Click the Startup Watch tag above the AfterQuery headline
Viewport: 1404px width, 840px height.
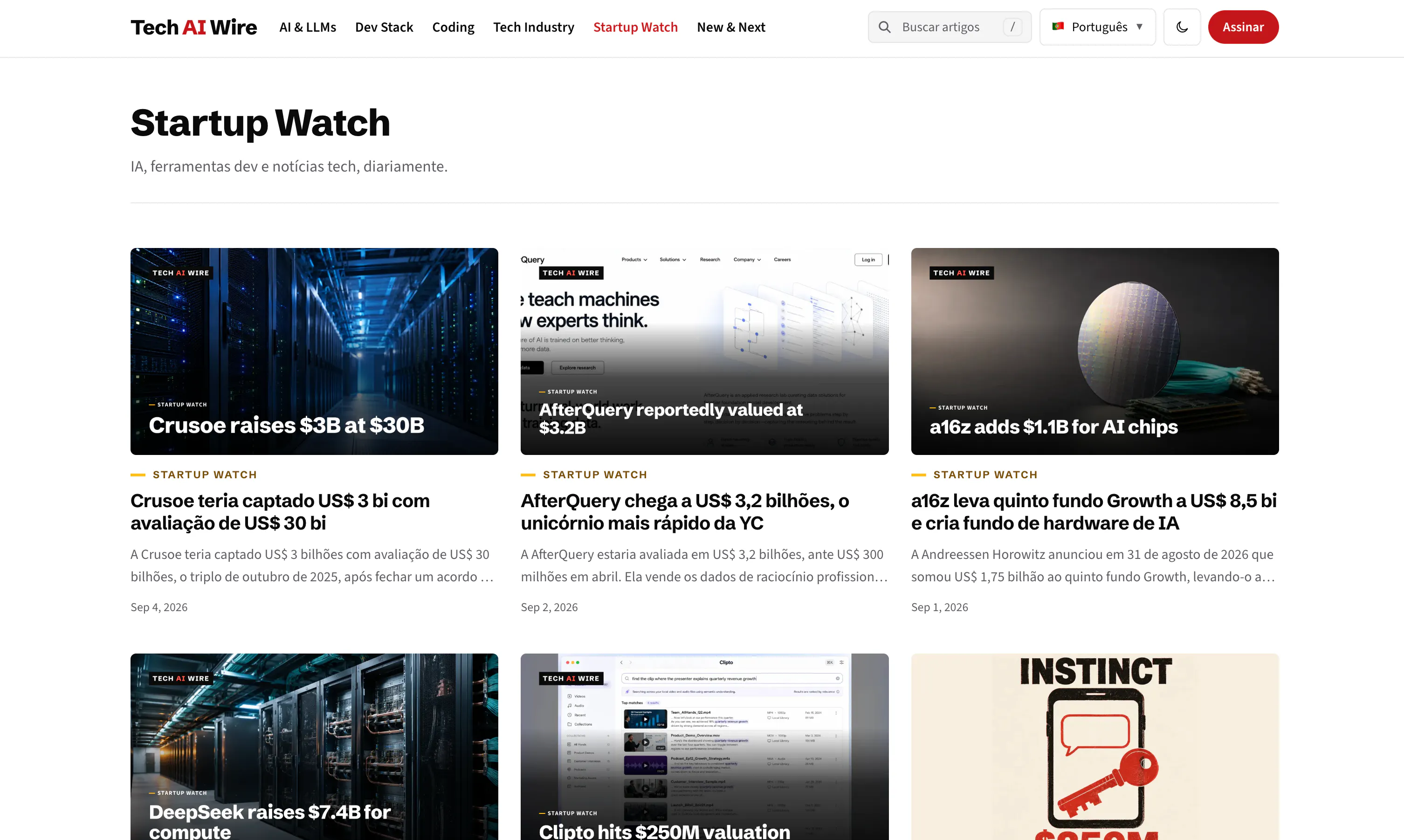(595, 475)
